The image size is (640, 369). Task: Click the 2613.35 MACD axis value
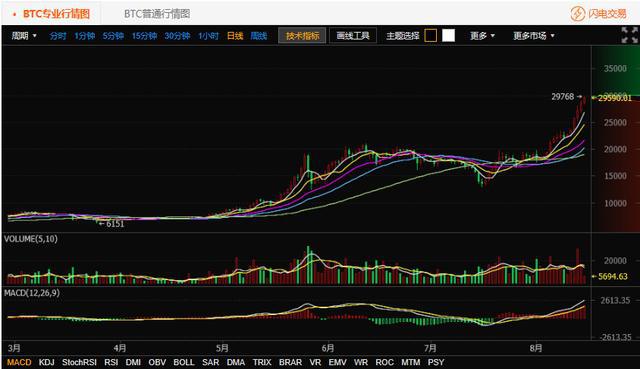(615, 300)
